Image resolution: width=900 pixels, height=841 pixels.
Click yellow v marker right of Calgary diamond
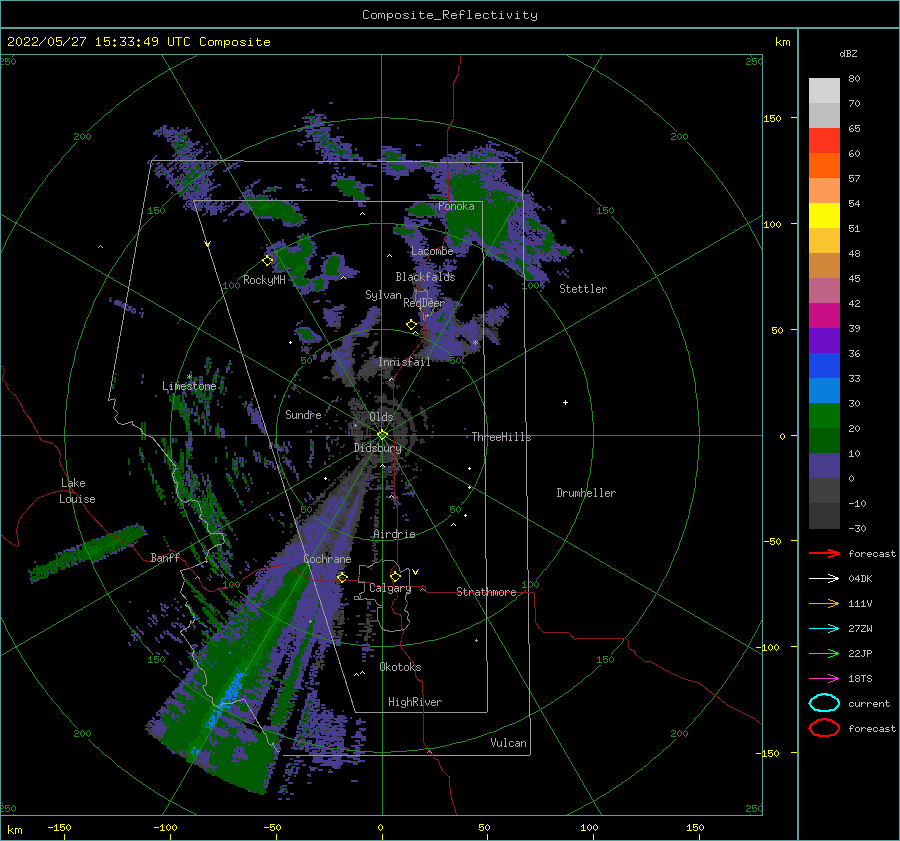[415, 572]
